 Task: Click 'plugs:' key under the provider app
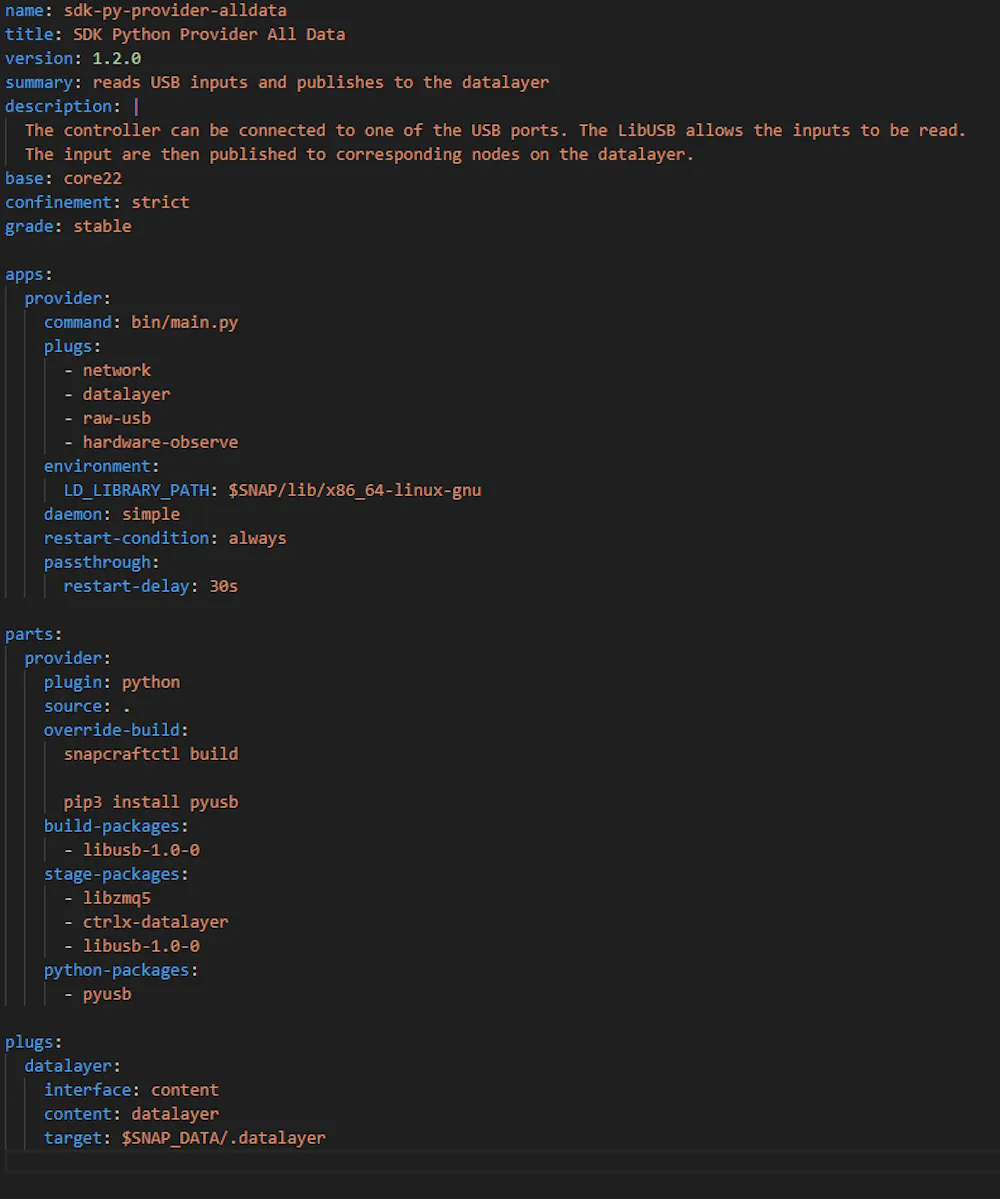pyautogui.click(x=73, y=346)
